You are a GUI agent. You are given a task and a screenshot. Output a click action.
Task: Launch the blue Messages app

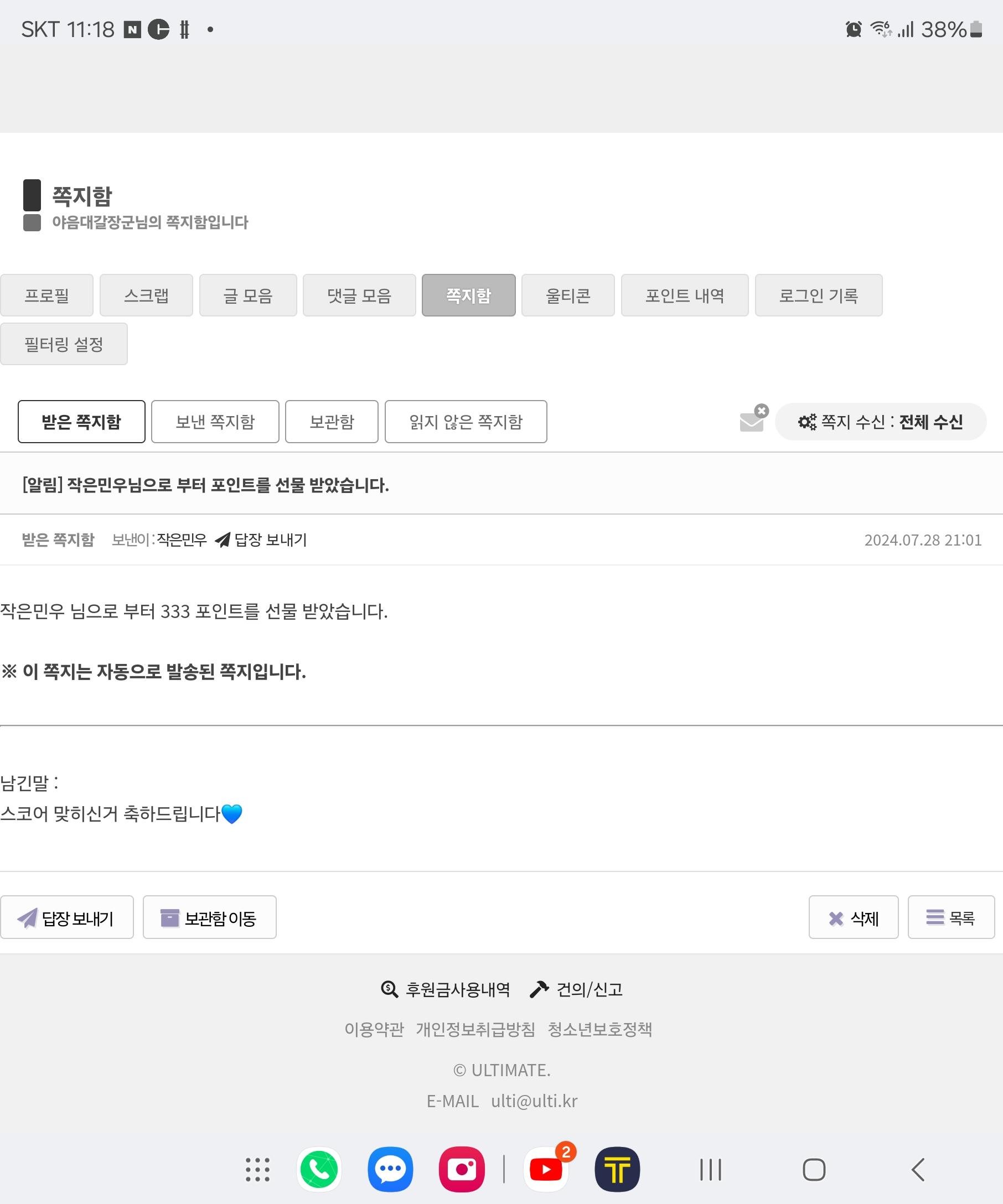point(390,1169)
